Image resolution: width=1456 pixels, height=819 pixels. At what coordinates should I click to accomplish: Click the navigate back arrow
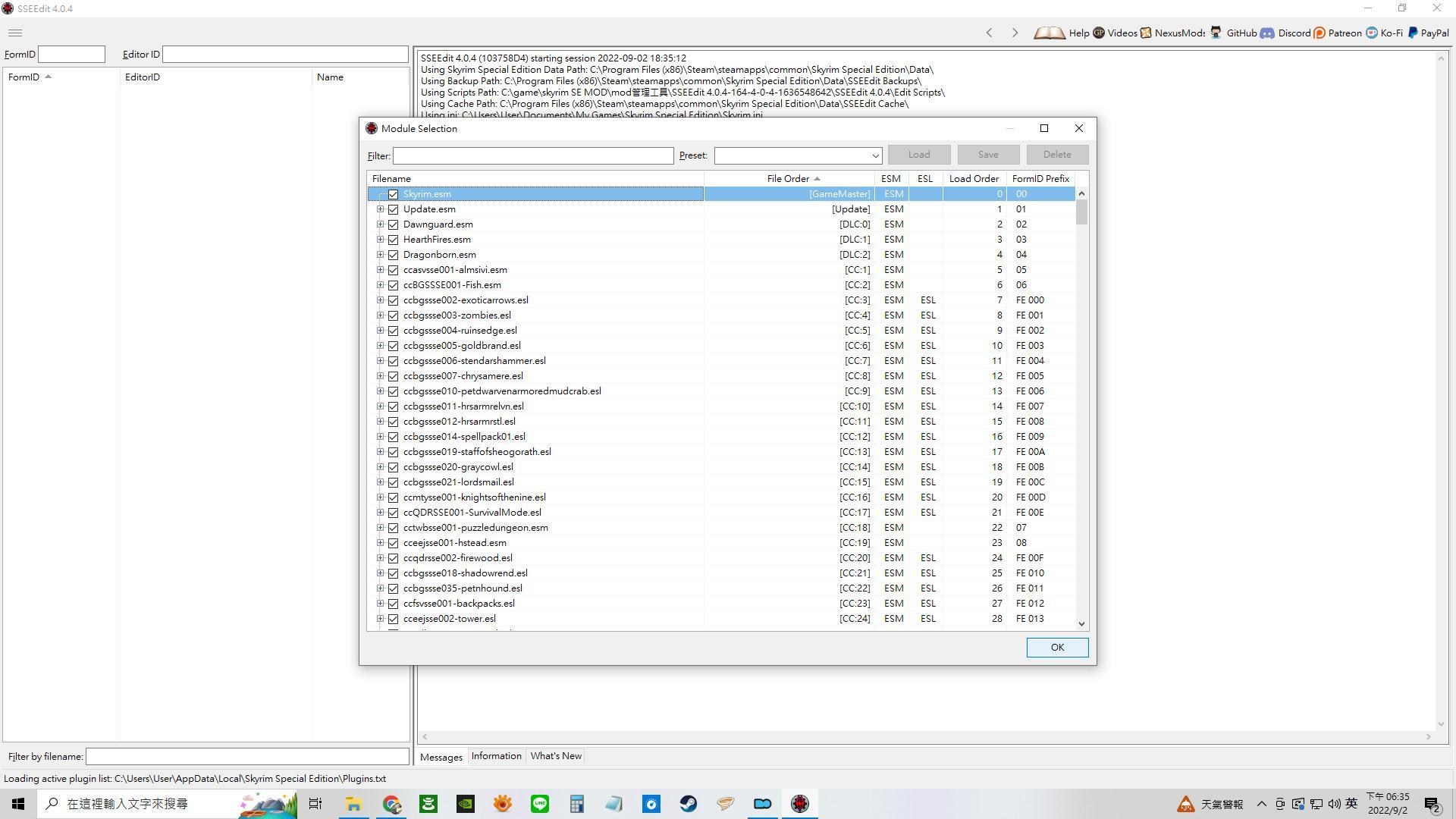pos(989,33)
